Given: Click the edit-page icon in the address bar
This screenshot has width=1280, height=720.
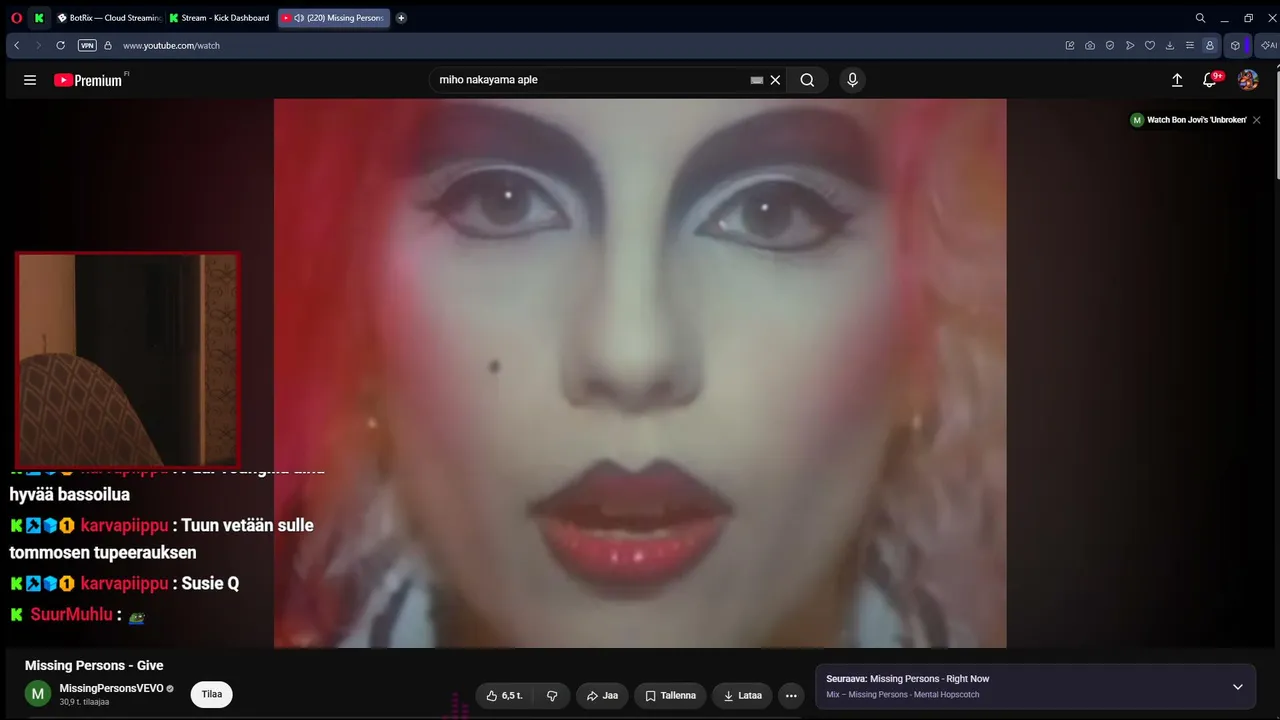Looking at the screenshot, I should click(x=1070, y=45).
